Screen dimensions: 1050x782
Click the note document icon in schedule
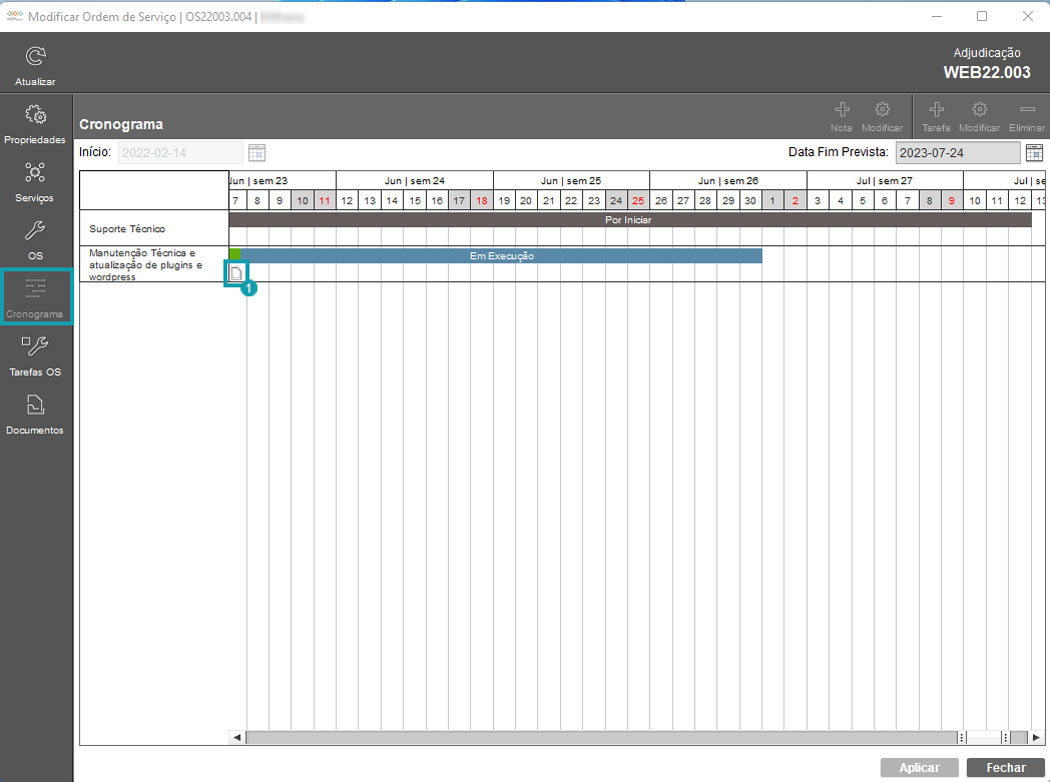236,274
